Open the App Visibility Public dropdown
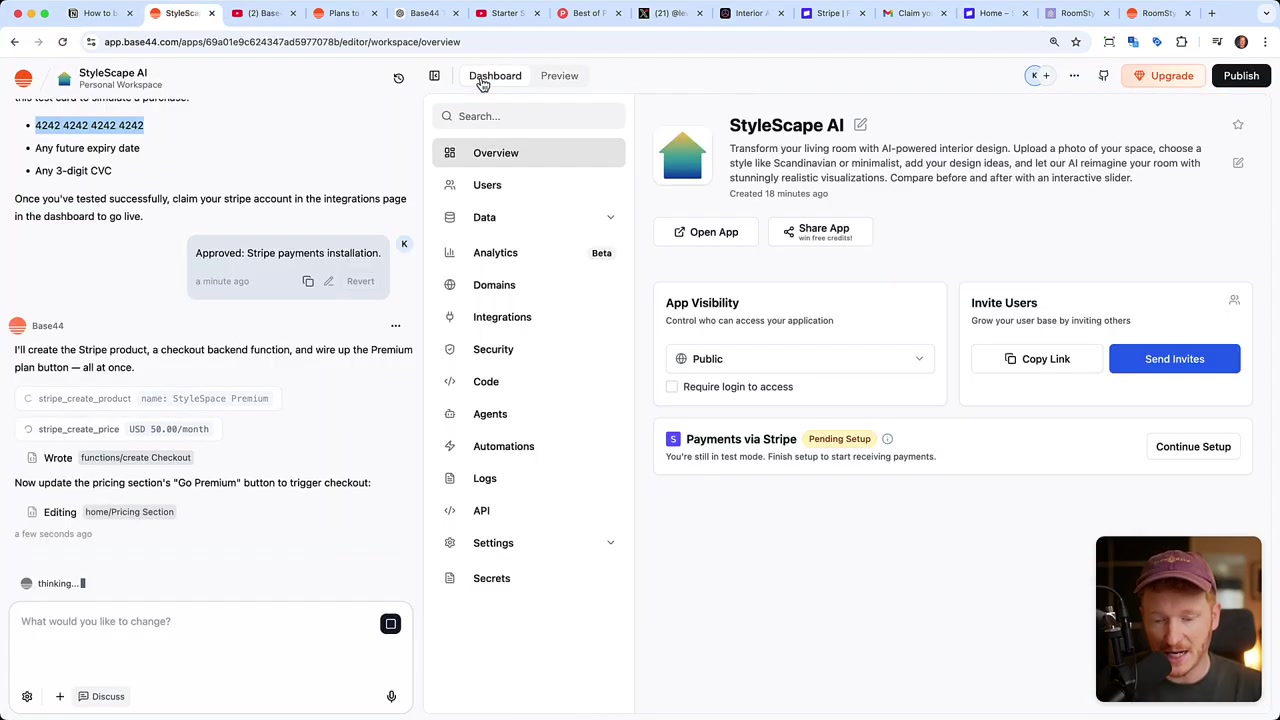The image size is (1280, 720). click(x=800, y=359)
